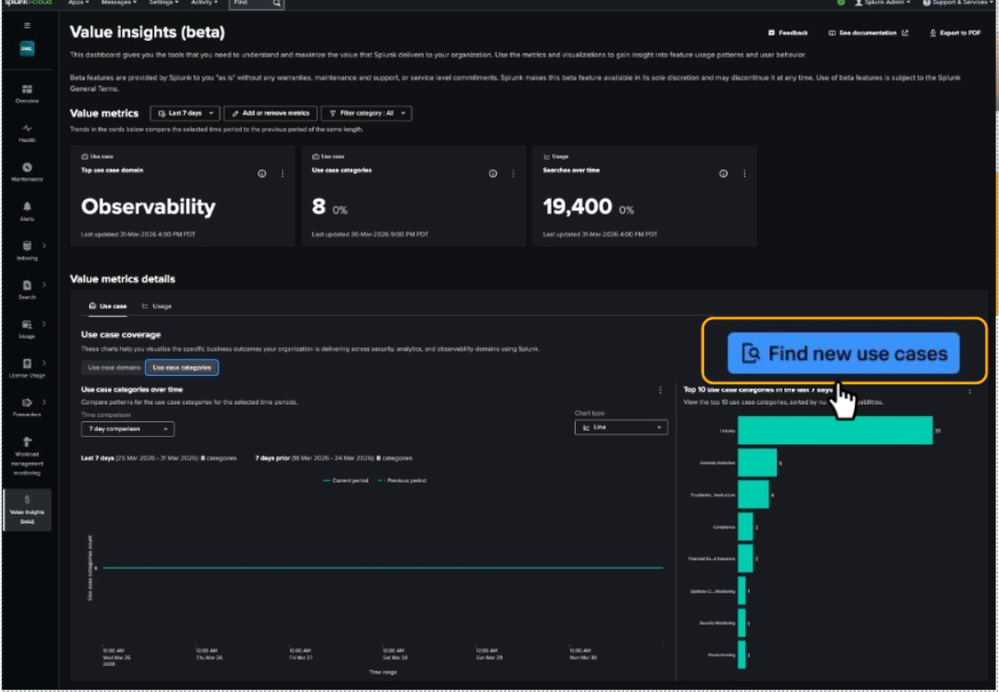Click the Observability value on domain card
This screenshot has width=999, height=692.
tap(148, 206)
